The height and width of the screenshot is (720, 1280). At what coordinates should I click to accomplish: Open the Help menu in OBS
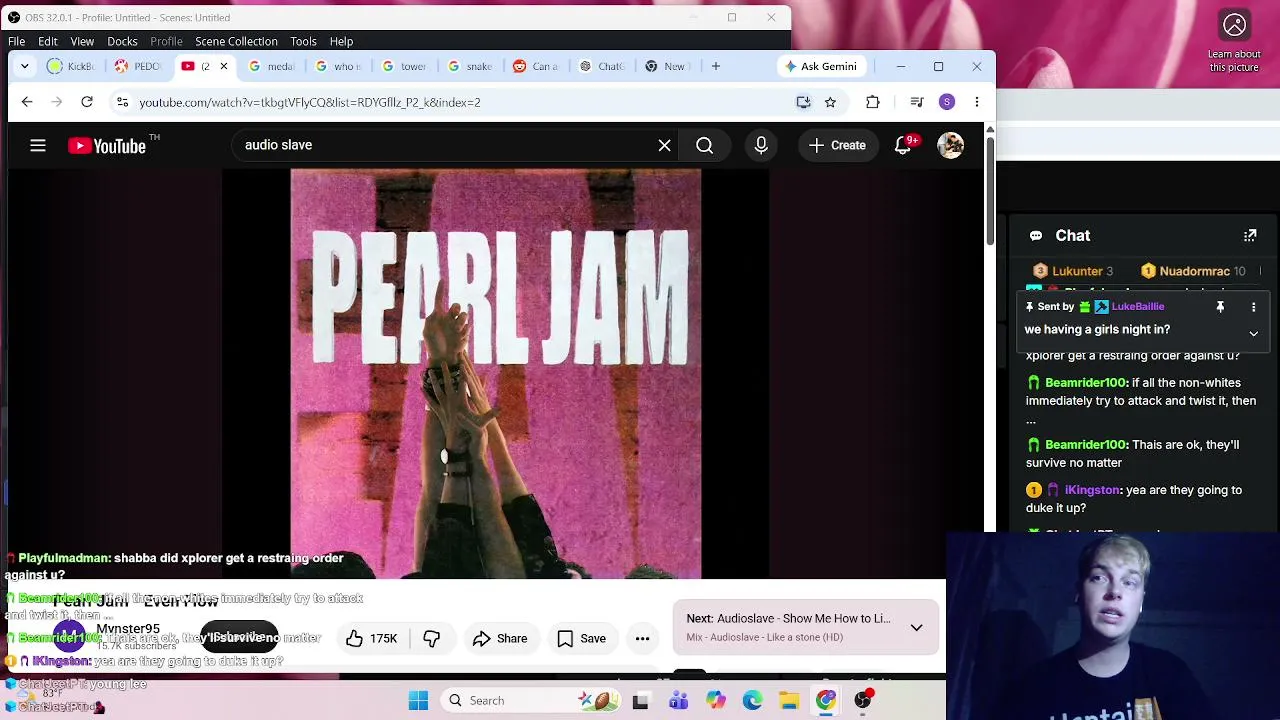click(x=341, y=41)
